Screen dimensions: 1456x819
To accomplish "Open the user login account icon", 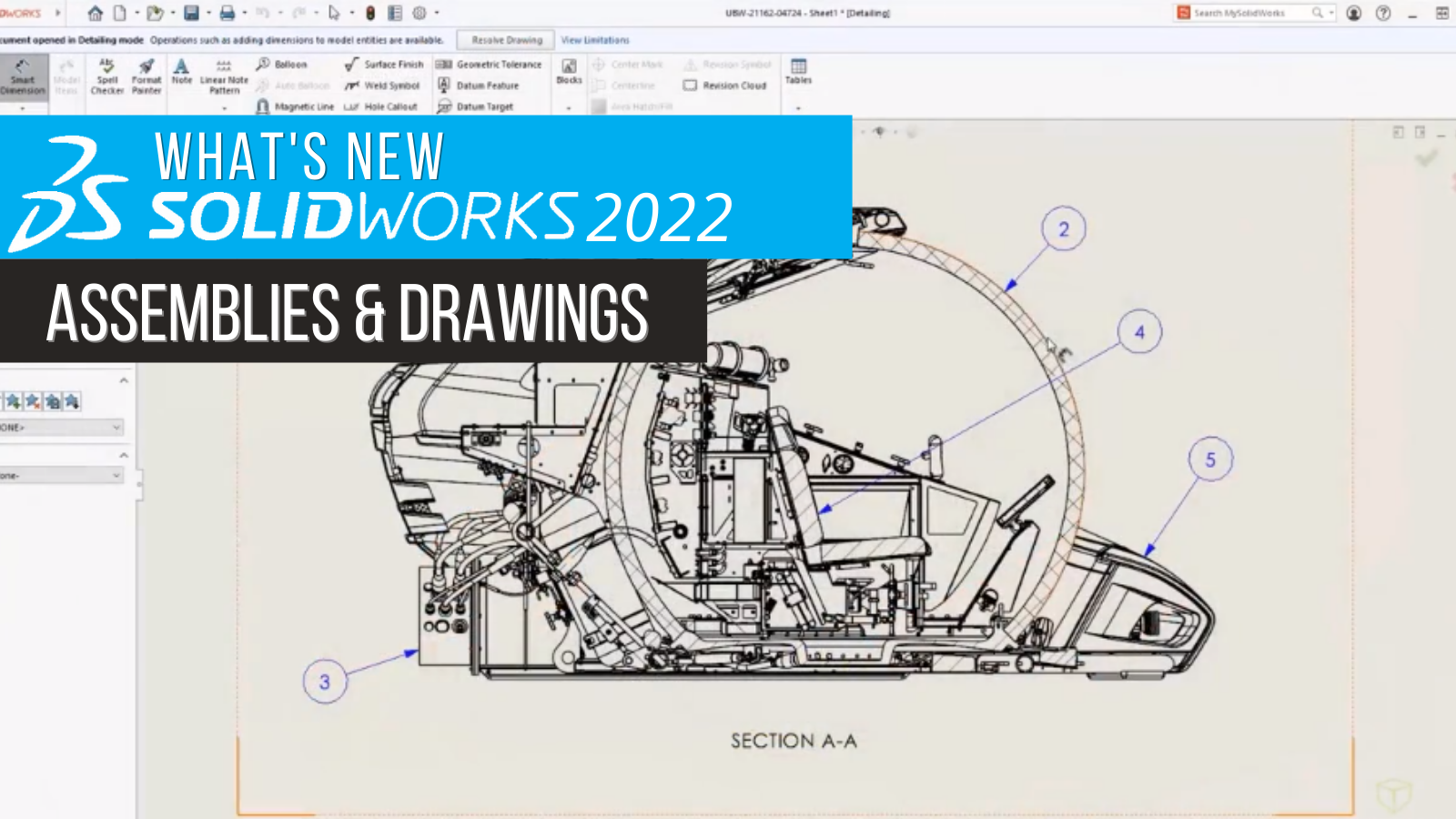I will pos(1354,13).
